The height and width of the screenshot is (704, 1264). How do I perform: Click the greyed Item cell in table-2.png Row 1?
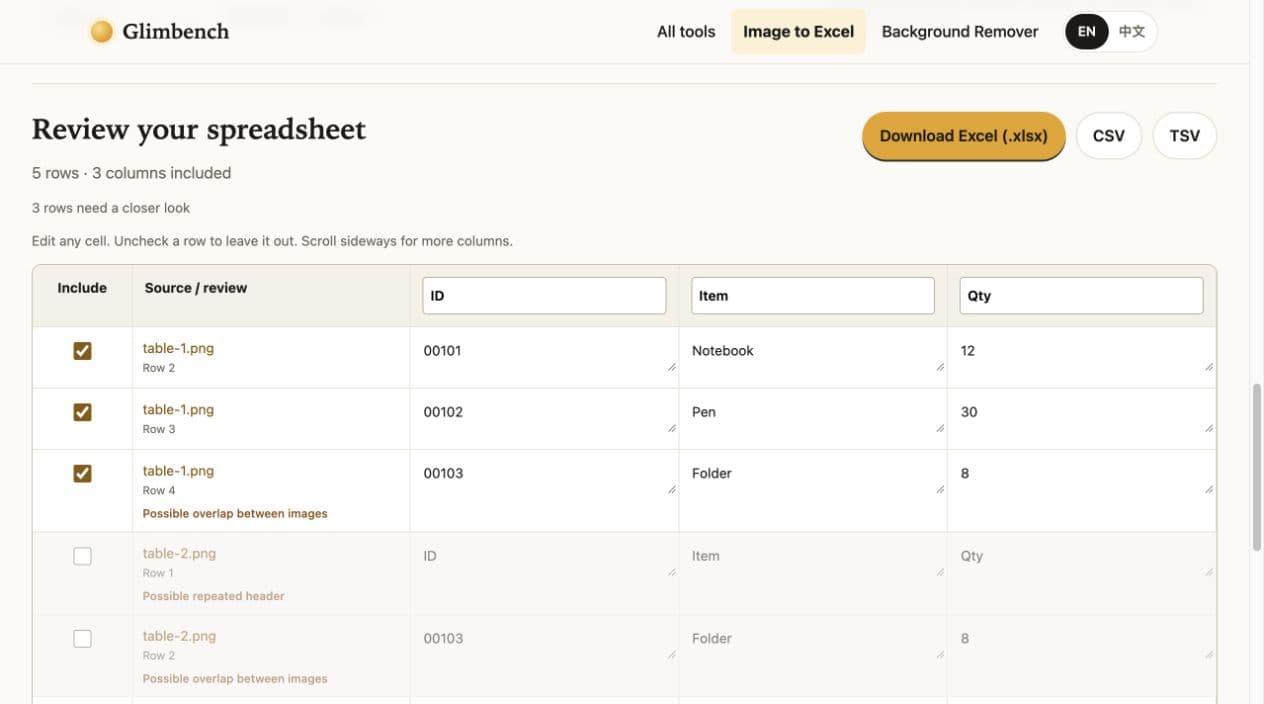coord(813,573)
